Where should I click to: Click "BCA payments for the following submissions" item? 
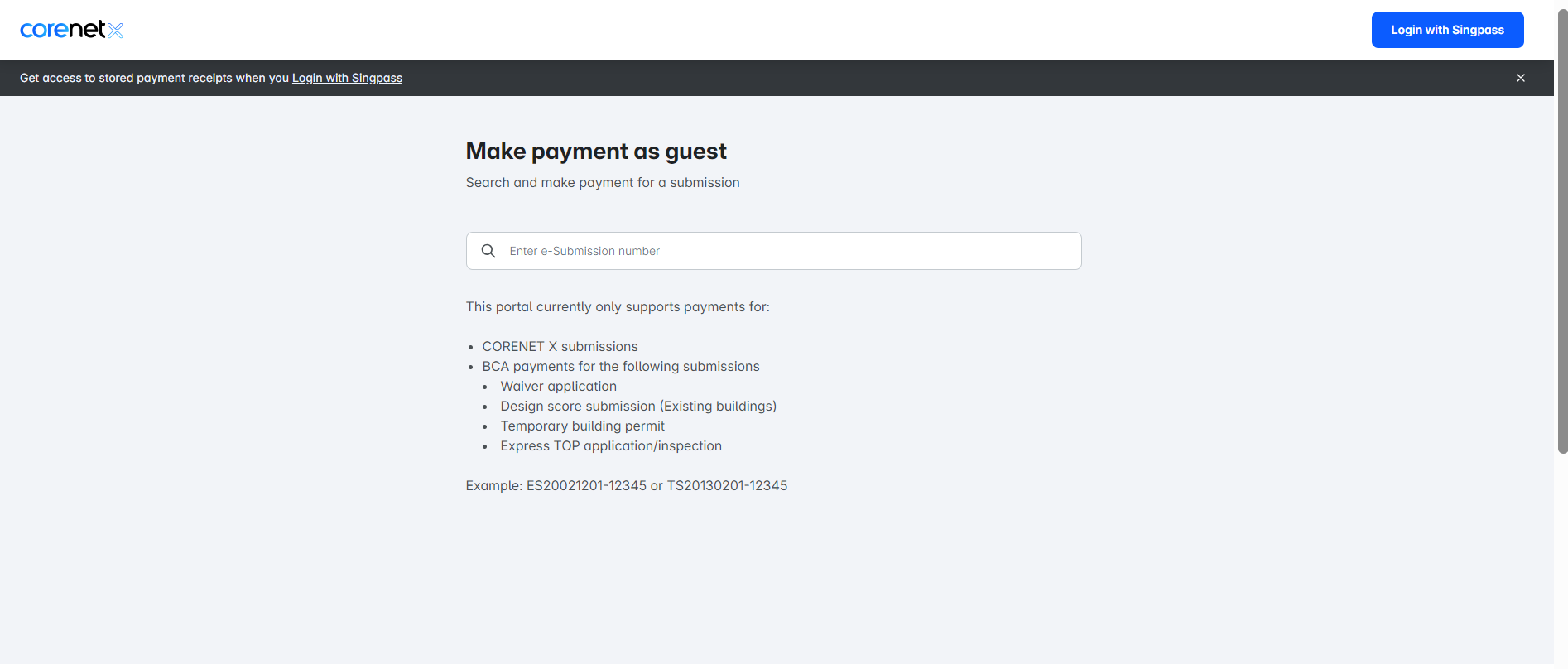coord(620,367)
